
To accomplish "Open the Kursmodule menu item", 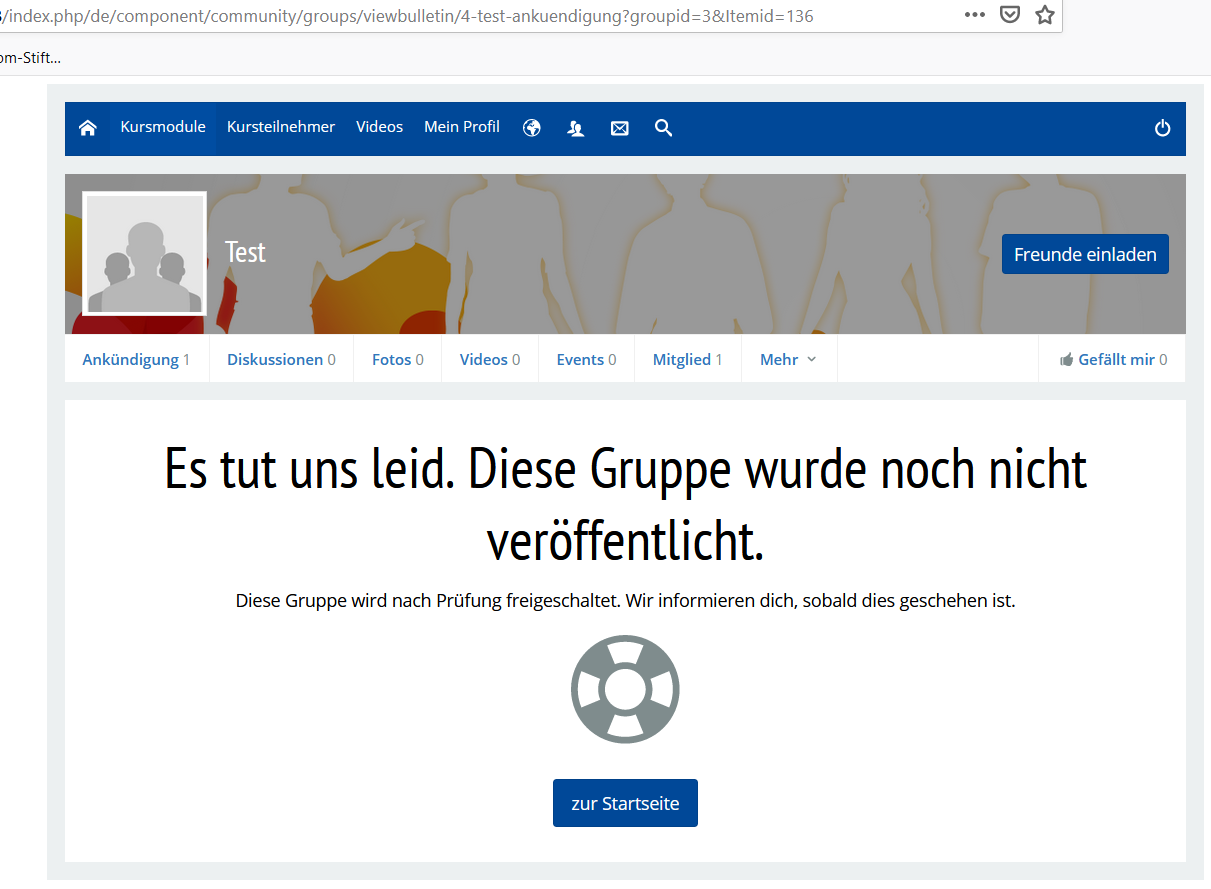I will pos(163,127).
